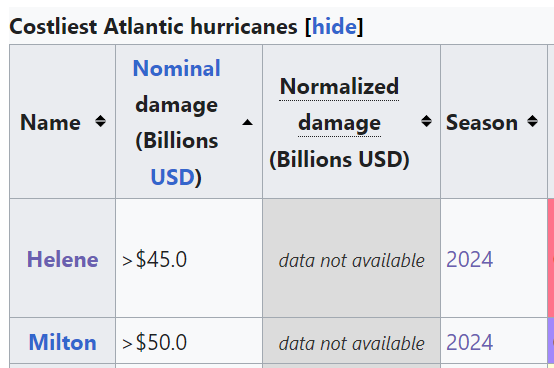554x368 pixels.
Task: Click the >$50.0 damage cell
Action: 189,340
